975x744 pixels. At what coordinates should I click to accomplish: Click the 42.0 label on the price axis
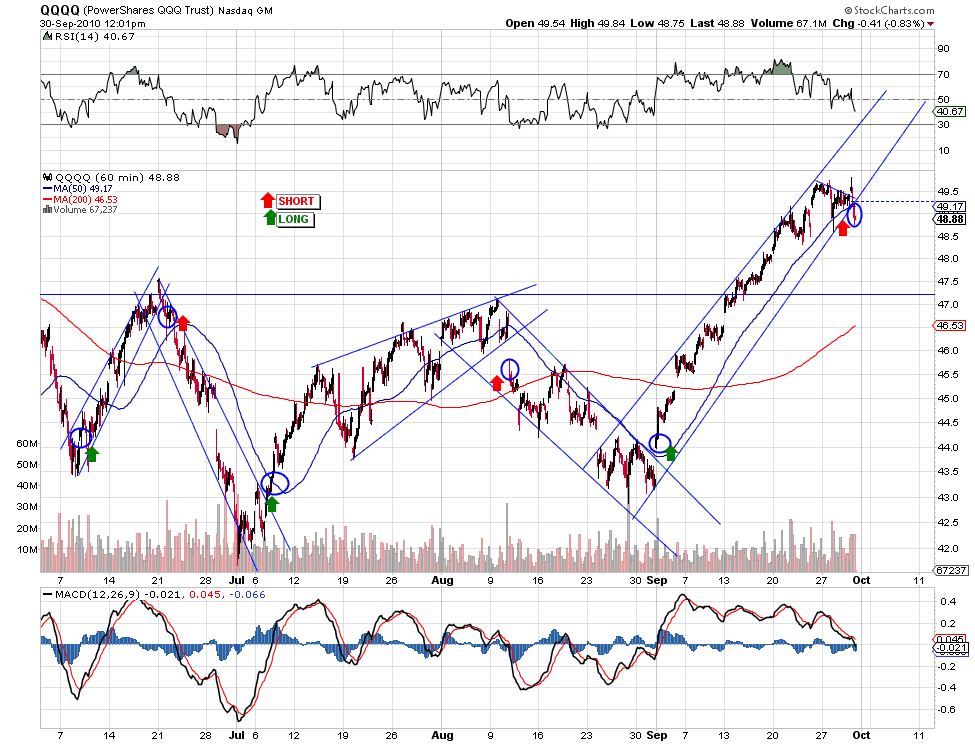point(948,549)
